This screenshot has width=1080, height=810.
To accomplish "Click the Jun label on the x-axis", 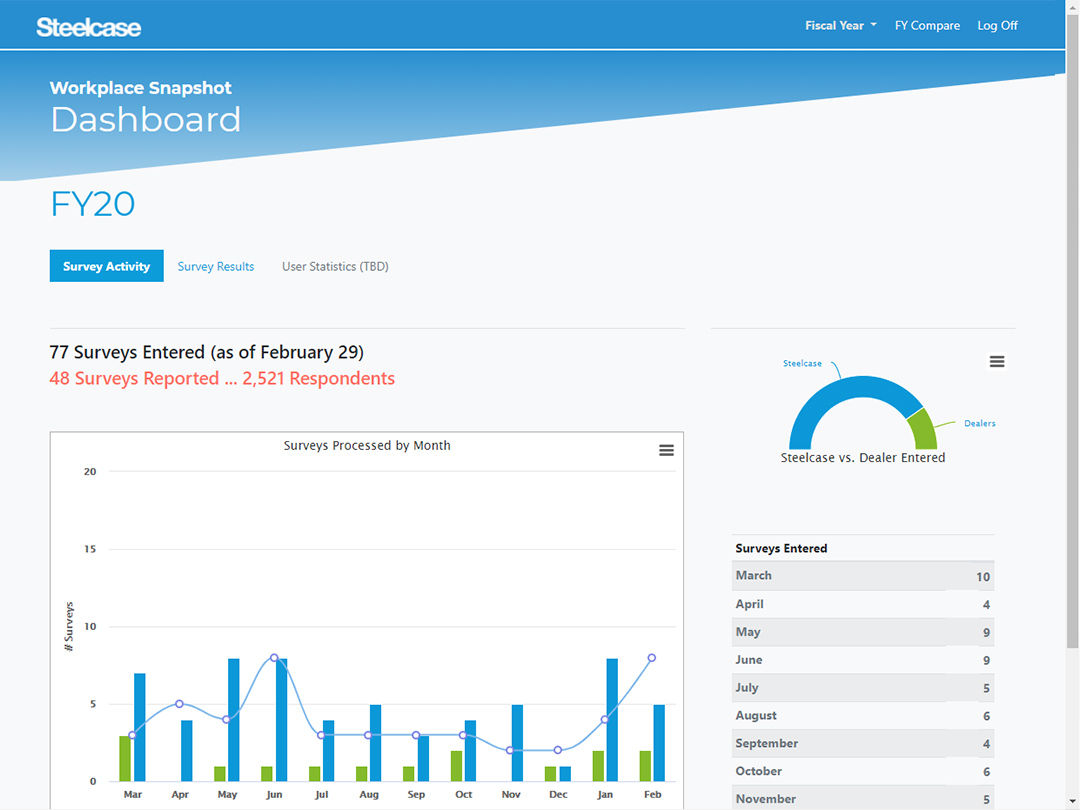I will click(x=274, y=794).
